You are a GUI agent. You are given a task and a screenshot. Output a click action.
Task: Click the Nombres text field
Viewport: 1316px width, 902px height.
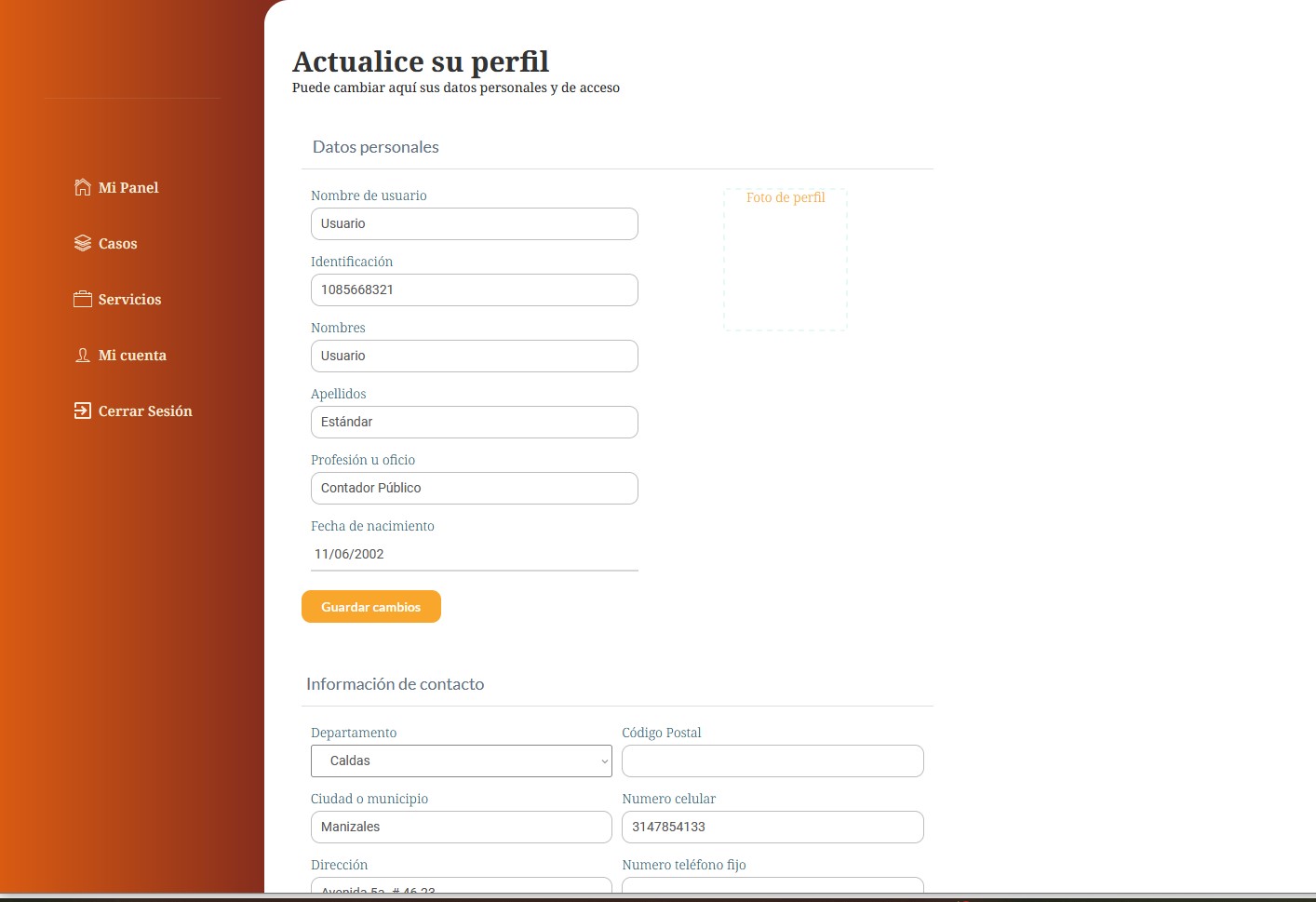click(x=474, y=356)
